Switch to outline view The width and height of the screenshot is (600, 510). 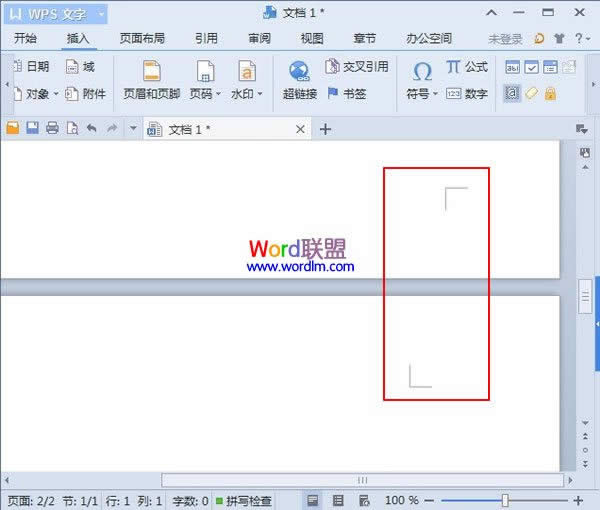pos(338,500)
